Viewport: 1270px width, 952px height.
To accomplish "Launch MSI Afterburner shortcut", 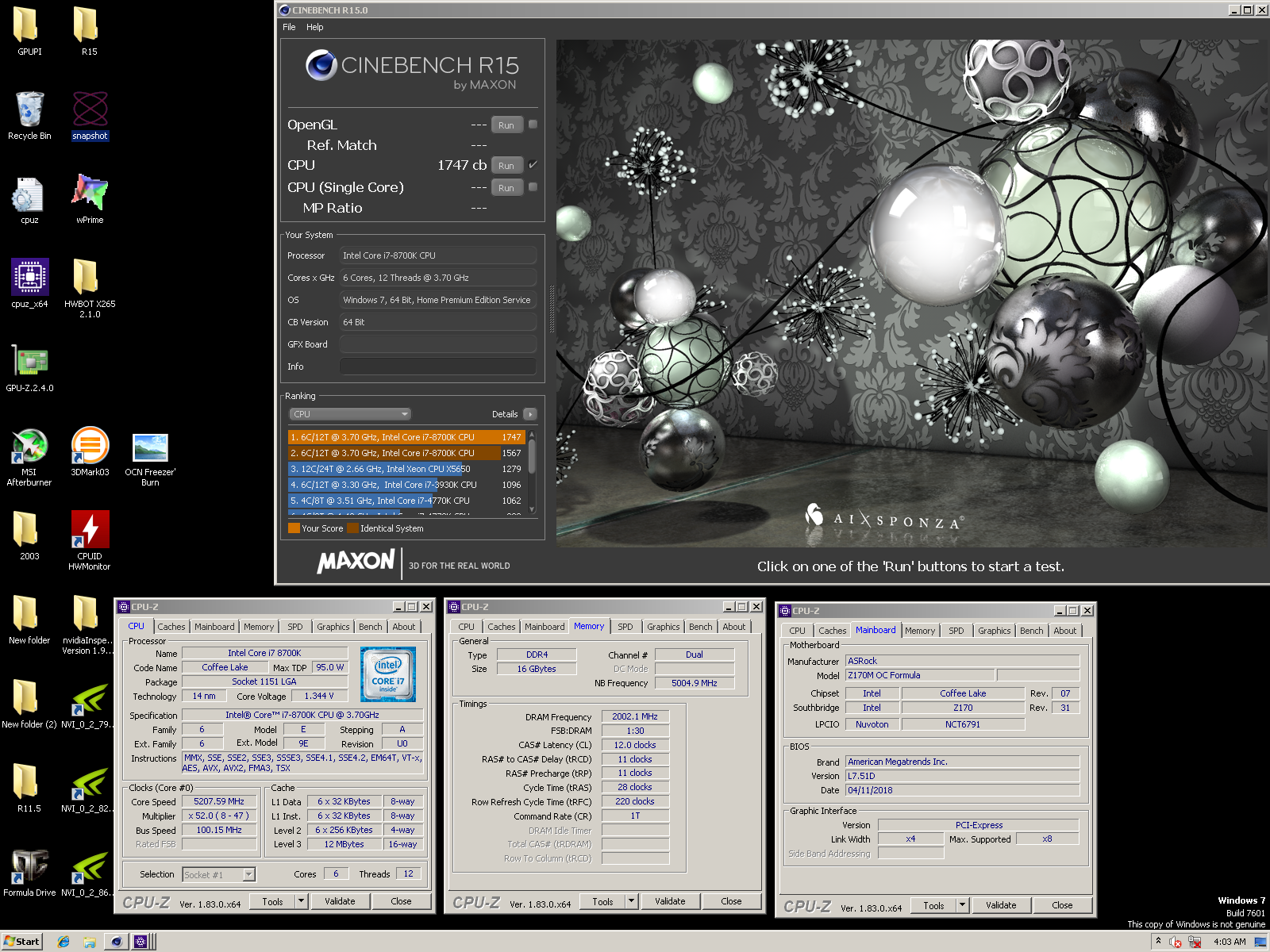I will [29, 456].
